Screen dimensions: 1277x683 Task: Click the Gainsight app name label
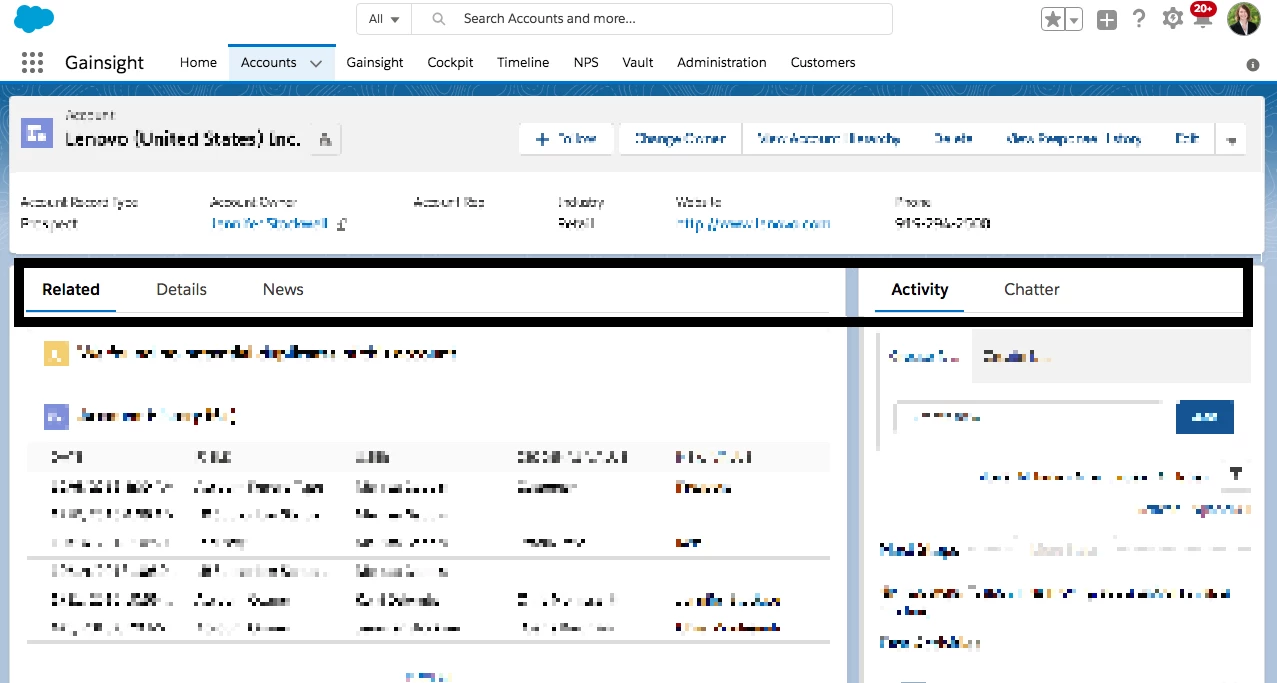pos(105,62)
